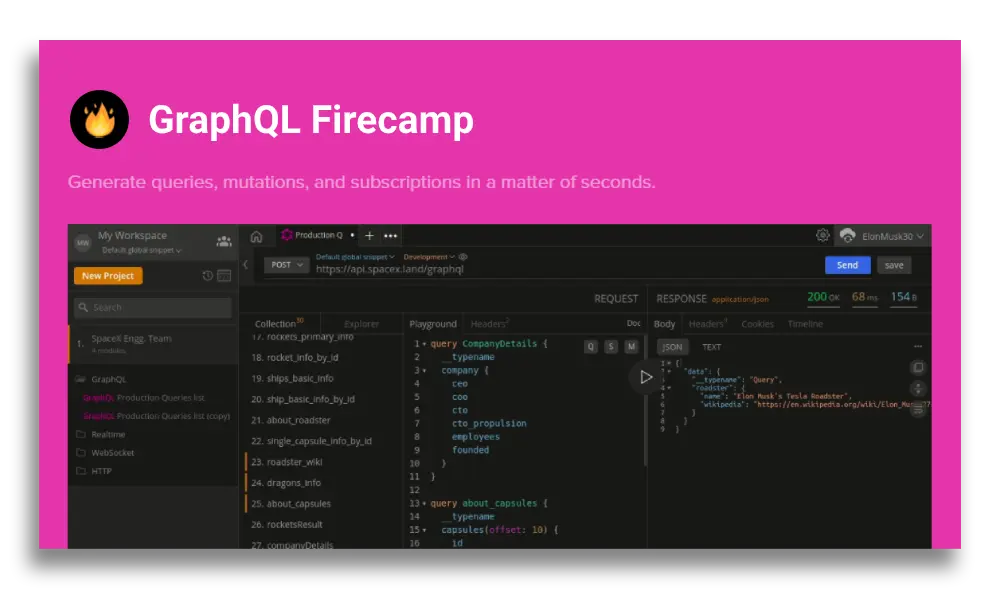Open settings gear icon at top right

pos(823,235)
